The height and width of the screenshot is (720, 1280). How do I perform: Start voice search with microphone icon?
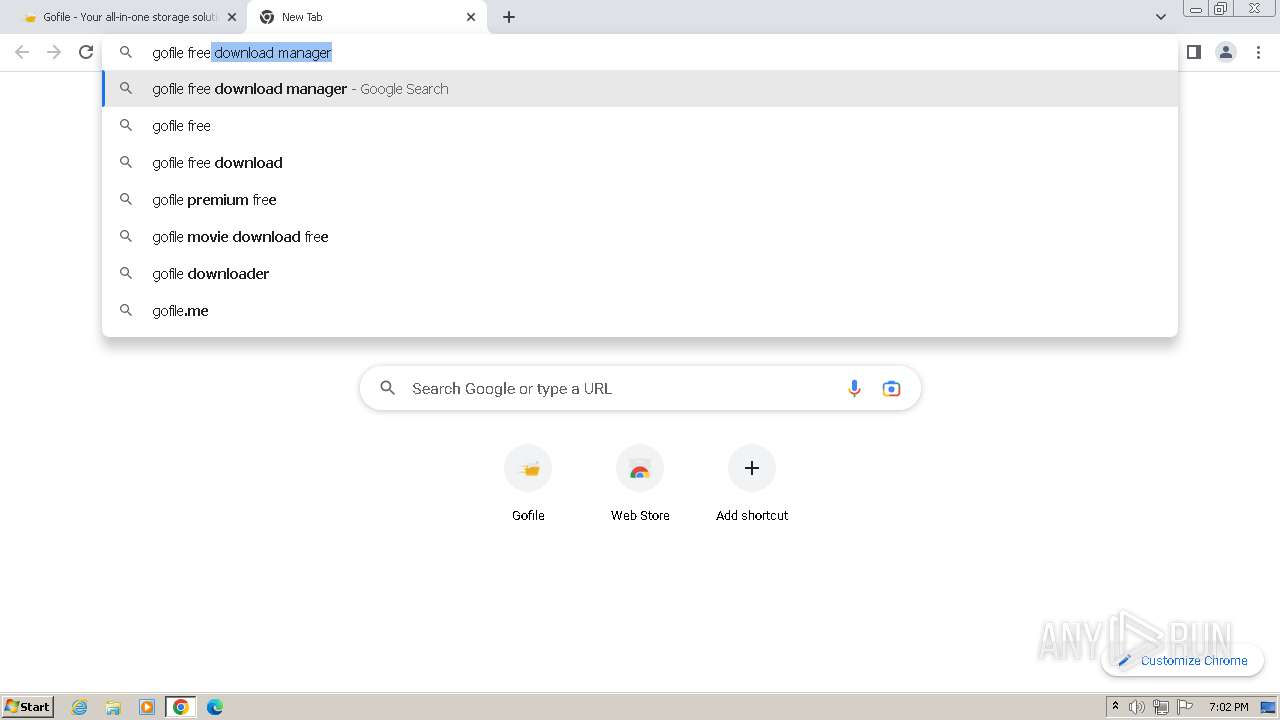(854, 389)
